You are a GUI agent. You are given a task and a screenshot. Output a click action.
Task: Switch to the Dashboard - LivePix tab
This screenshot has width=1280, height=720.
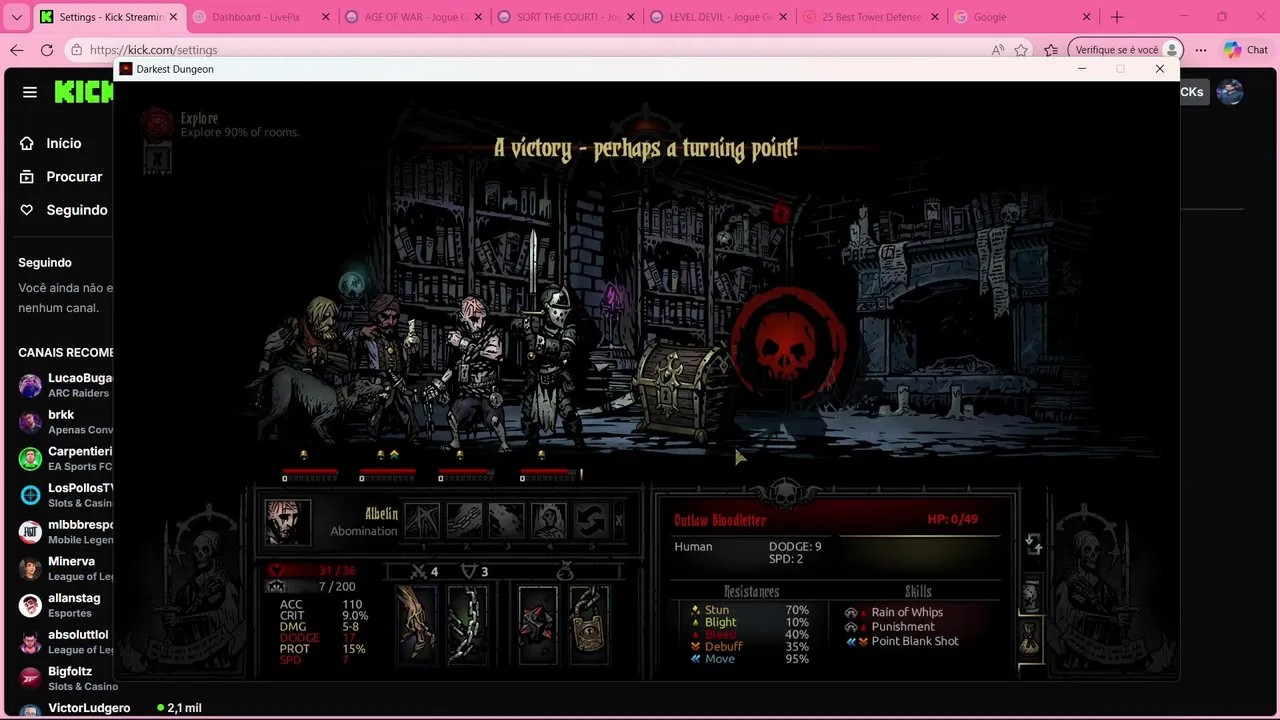pyautogui.click(x=259, y=17)
